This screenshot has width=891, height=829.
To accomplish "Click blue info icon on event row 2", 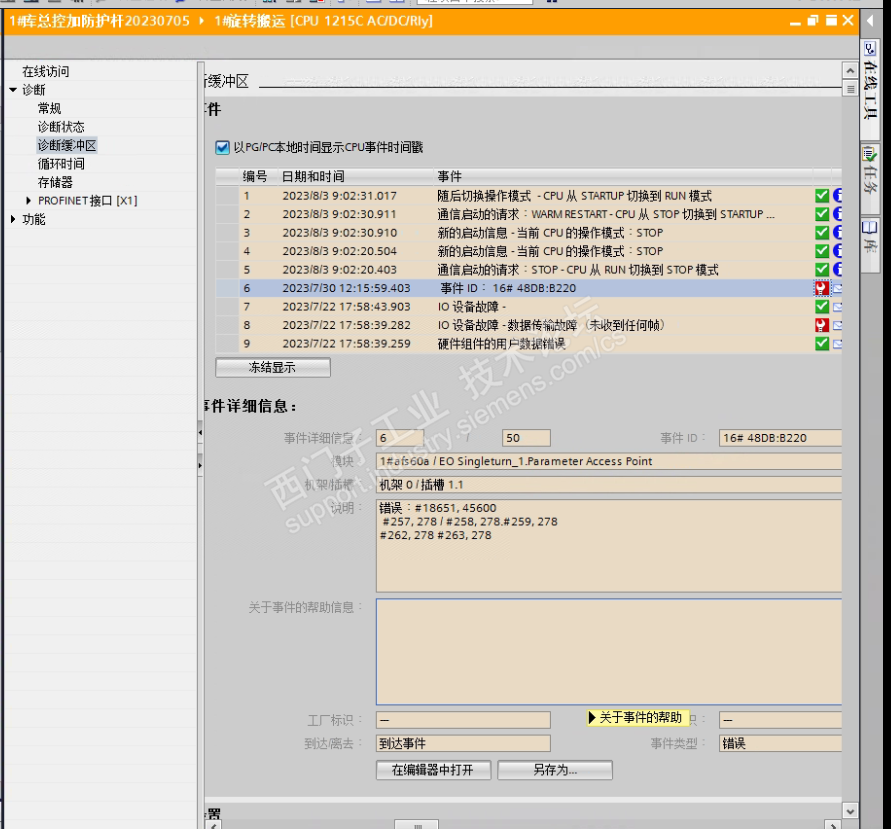I will [838, 214].
